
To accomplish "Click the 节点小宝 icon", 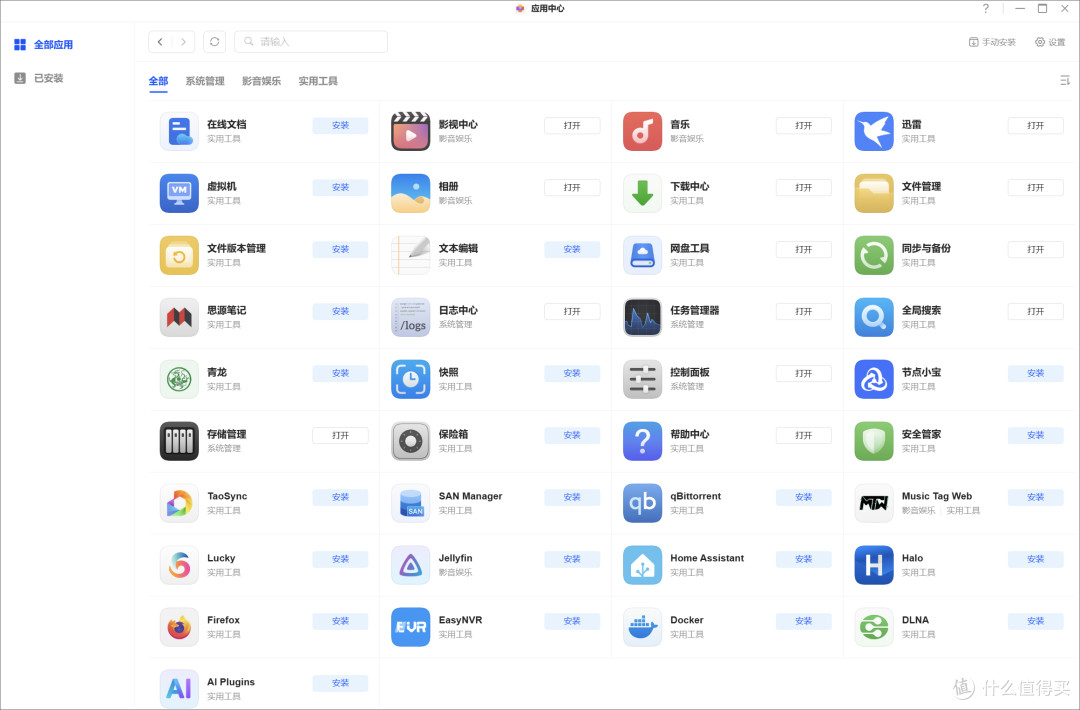I will [873, 379].
